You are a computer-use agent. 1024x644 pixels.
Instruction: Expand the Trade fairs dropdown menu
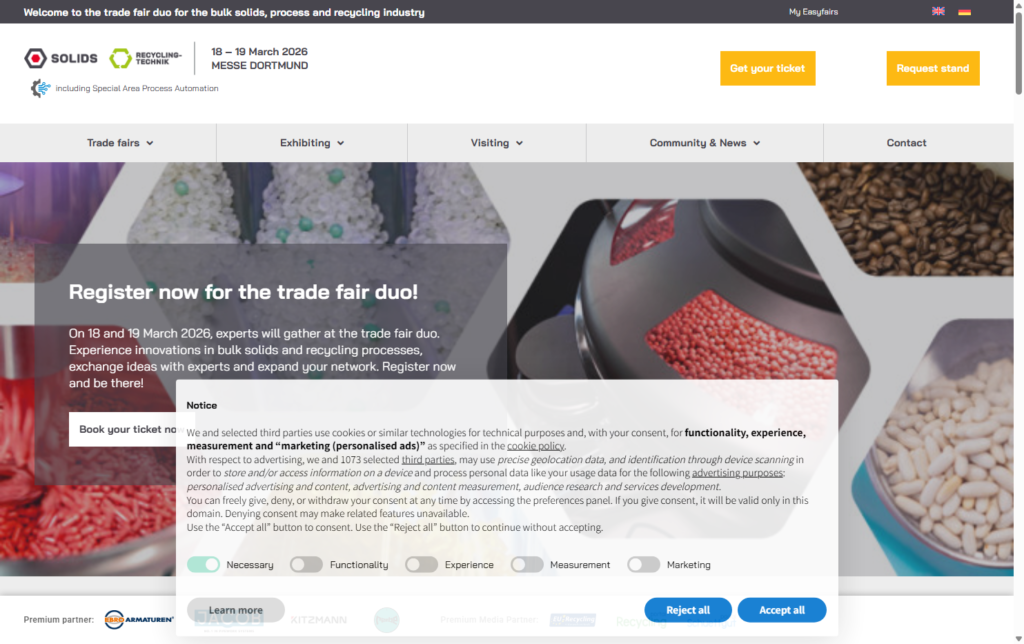coord(120,142)
